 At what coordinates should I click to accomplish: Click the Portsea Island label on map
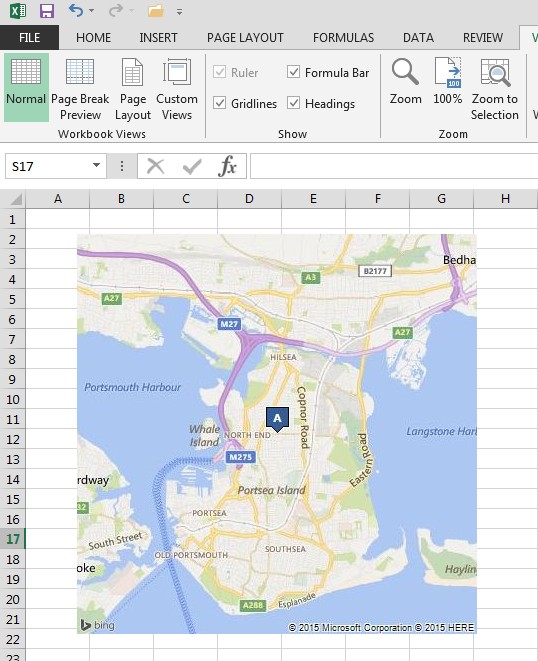point(271,490)
